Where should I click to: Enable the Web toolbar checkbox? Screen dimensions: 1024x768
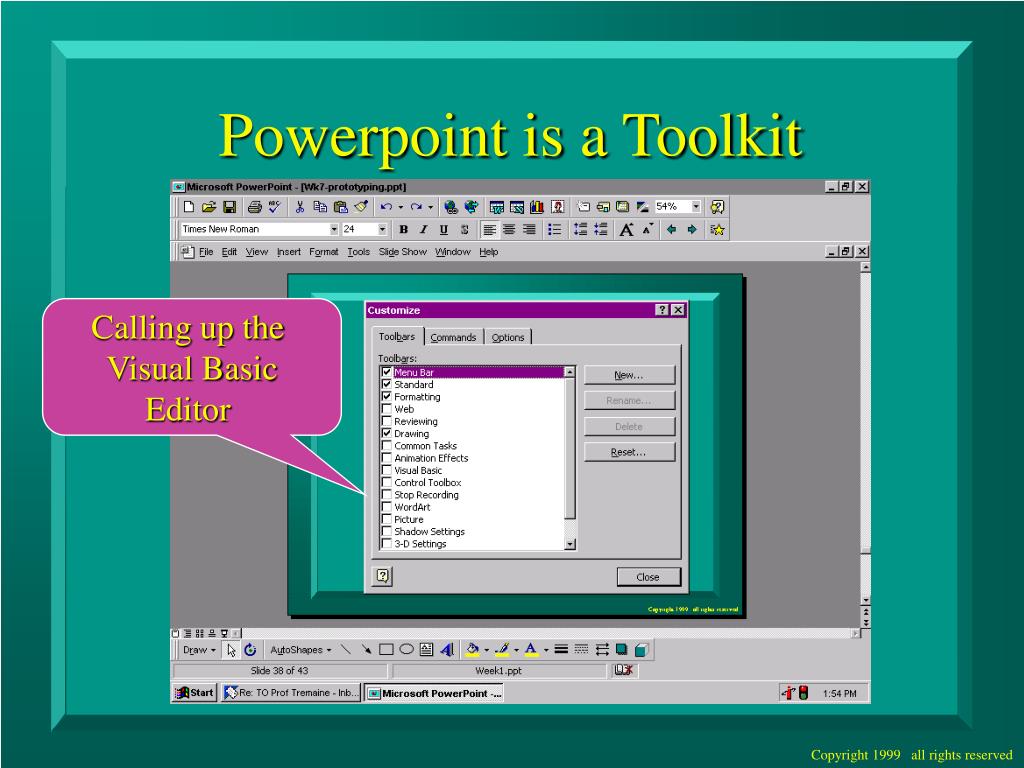click(x=387, y=409)
